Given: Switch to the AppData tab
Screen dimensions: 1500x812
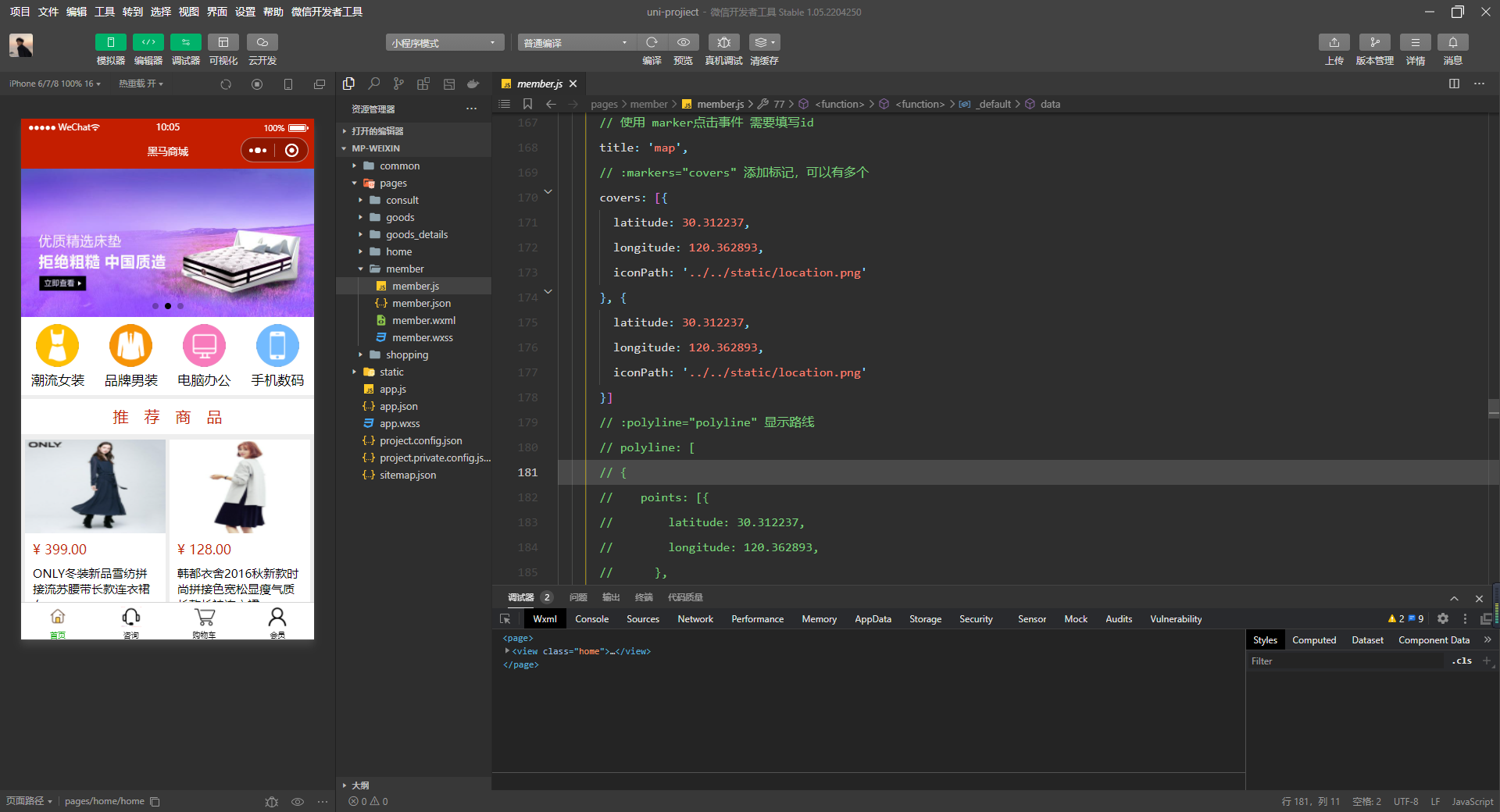Looking at the screenshot, I should 873,619.
